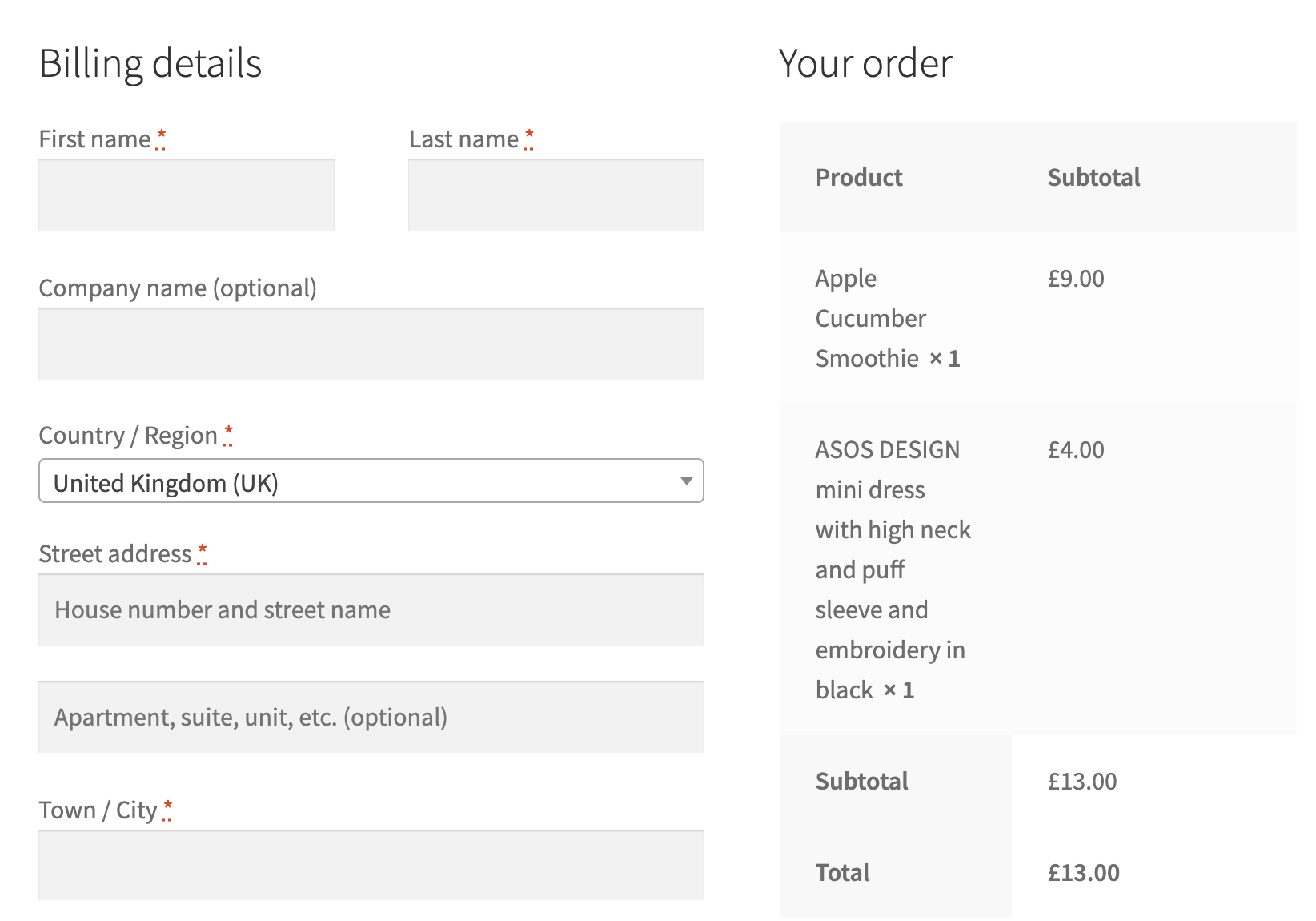The image size is (1316, 921).
Task: Click the Street address label
Action: tap(115, 554)
